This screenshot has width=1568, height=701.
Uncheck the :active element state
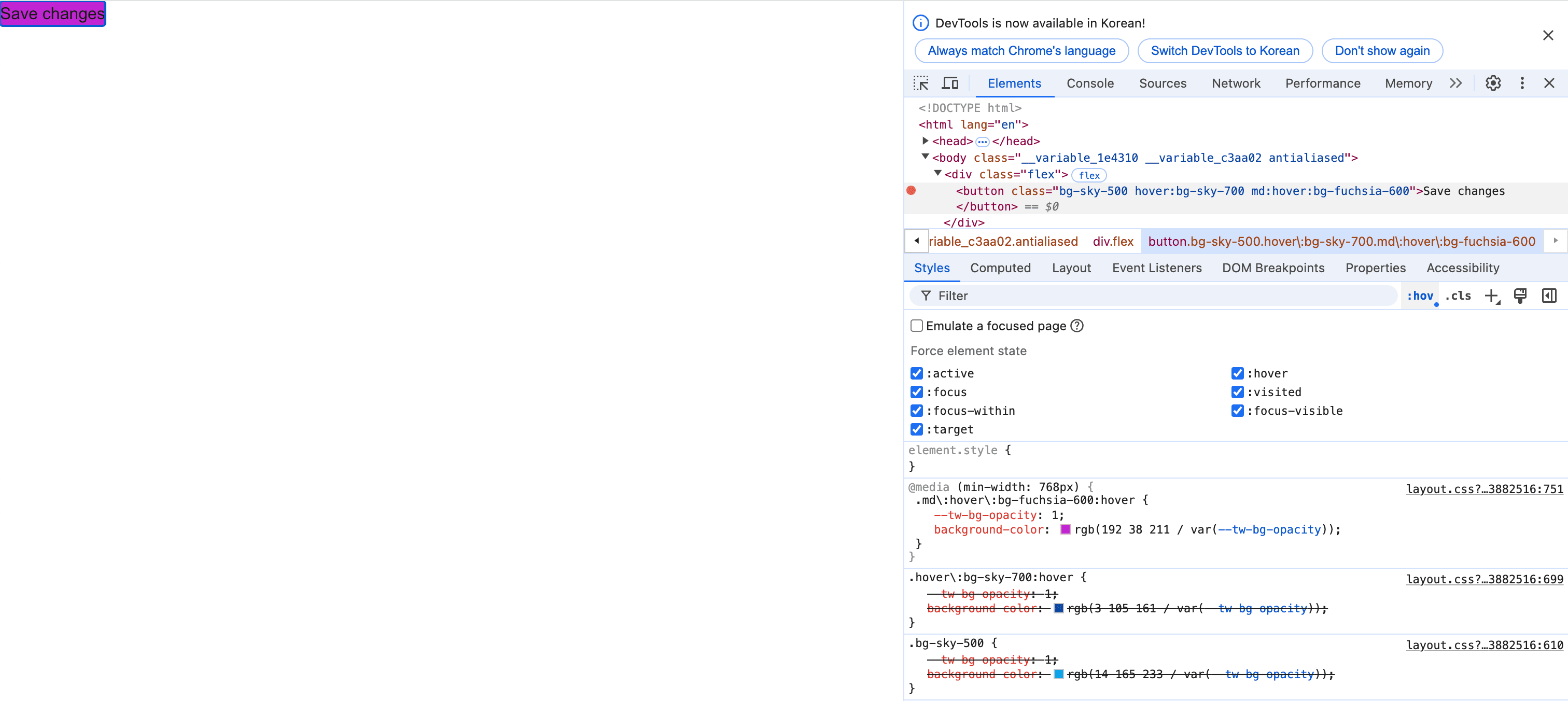[x=917, y=373]
